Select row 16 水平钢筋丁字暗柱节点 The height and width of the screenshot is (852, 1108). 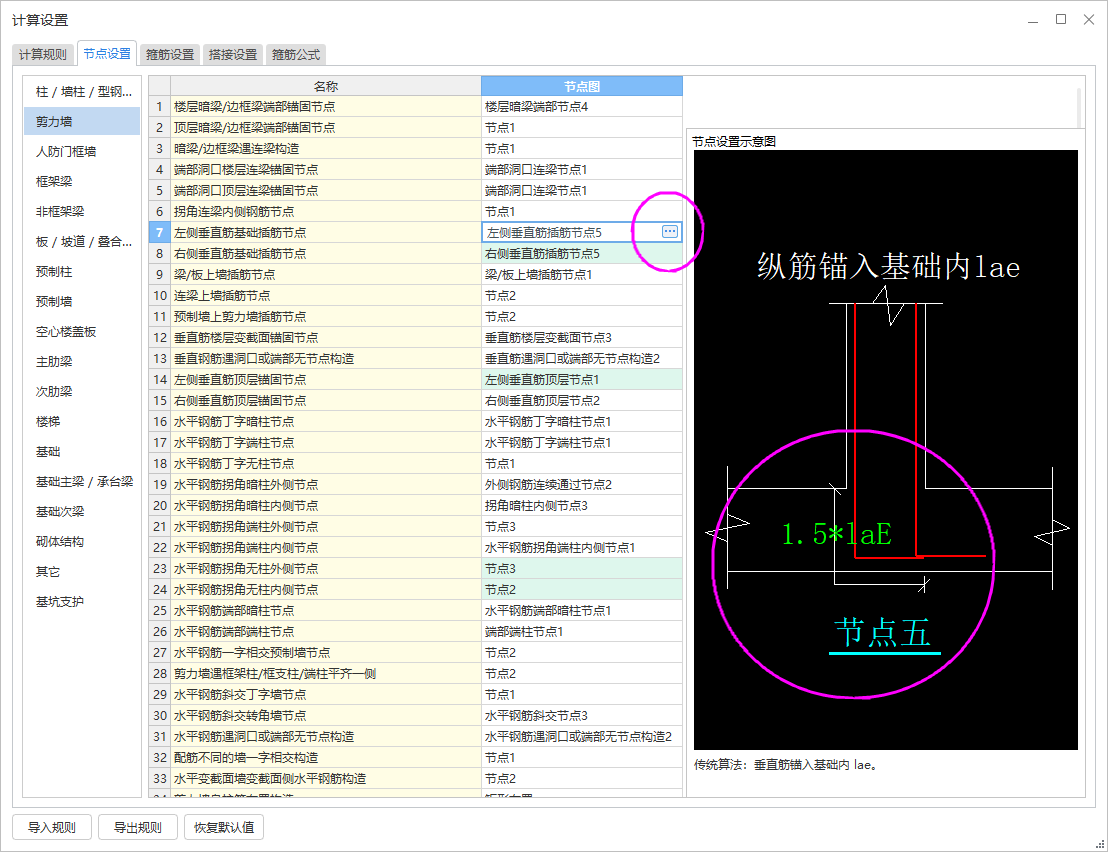[326, 422]
